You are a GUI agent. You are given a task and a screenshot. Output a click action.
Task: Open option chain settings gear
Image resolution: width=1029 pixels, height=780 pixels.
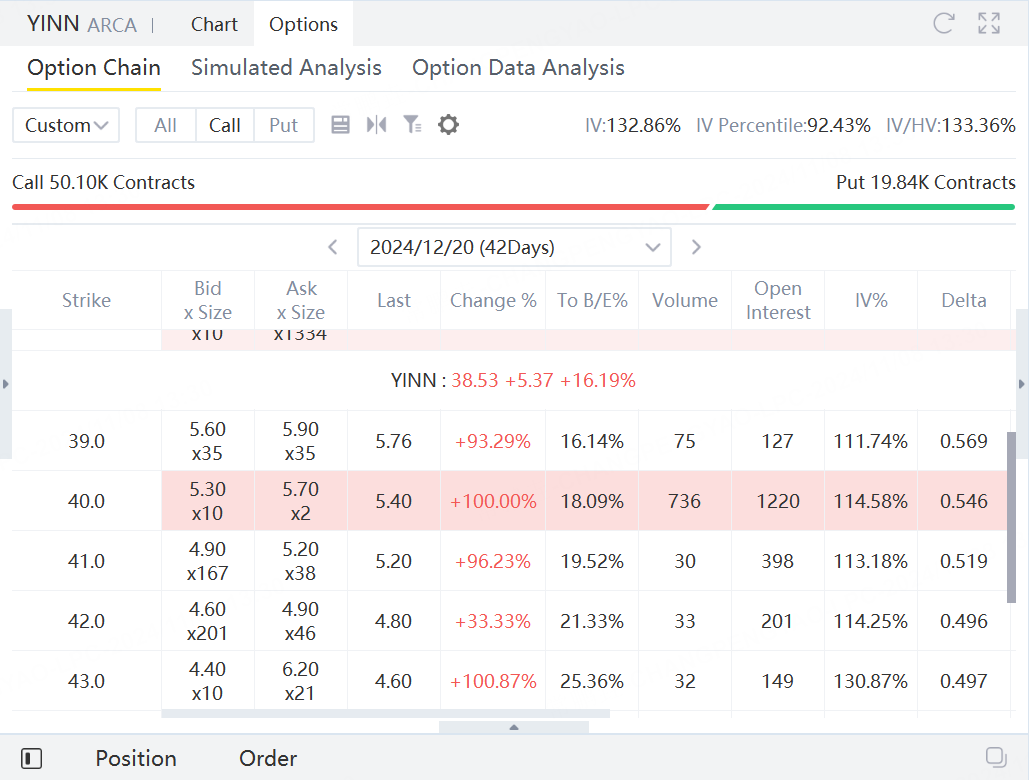[449, 125]
